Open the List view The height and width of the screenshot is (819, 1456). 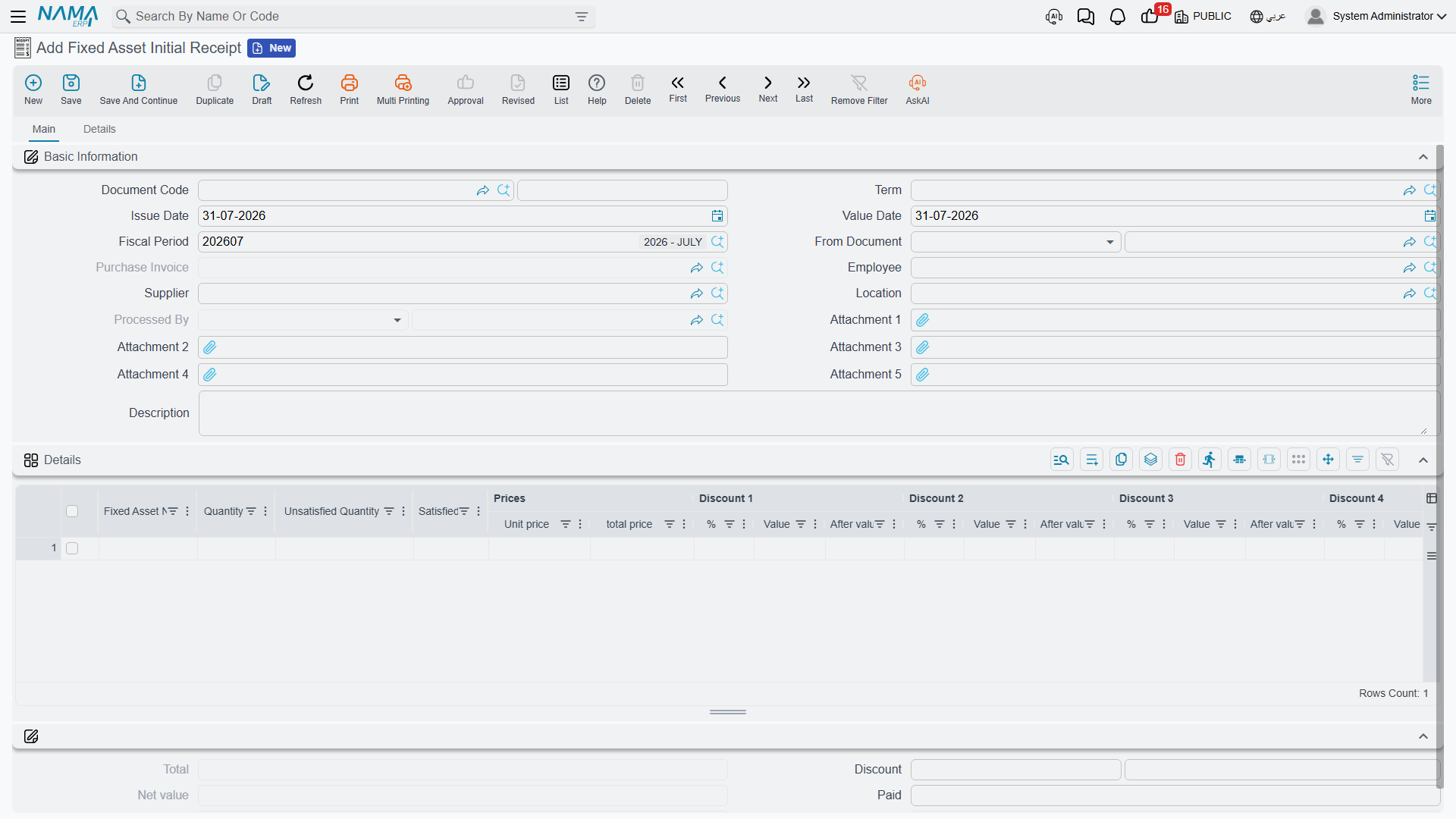pos(561,89)
